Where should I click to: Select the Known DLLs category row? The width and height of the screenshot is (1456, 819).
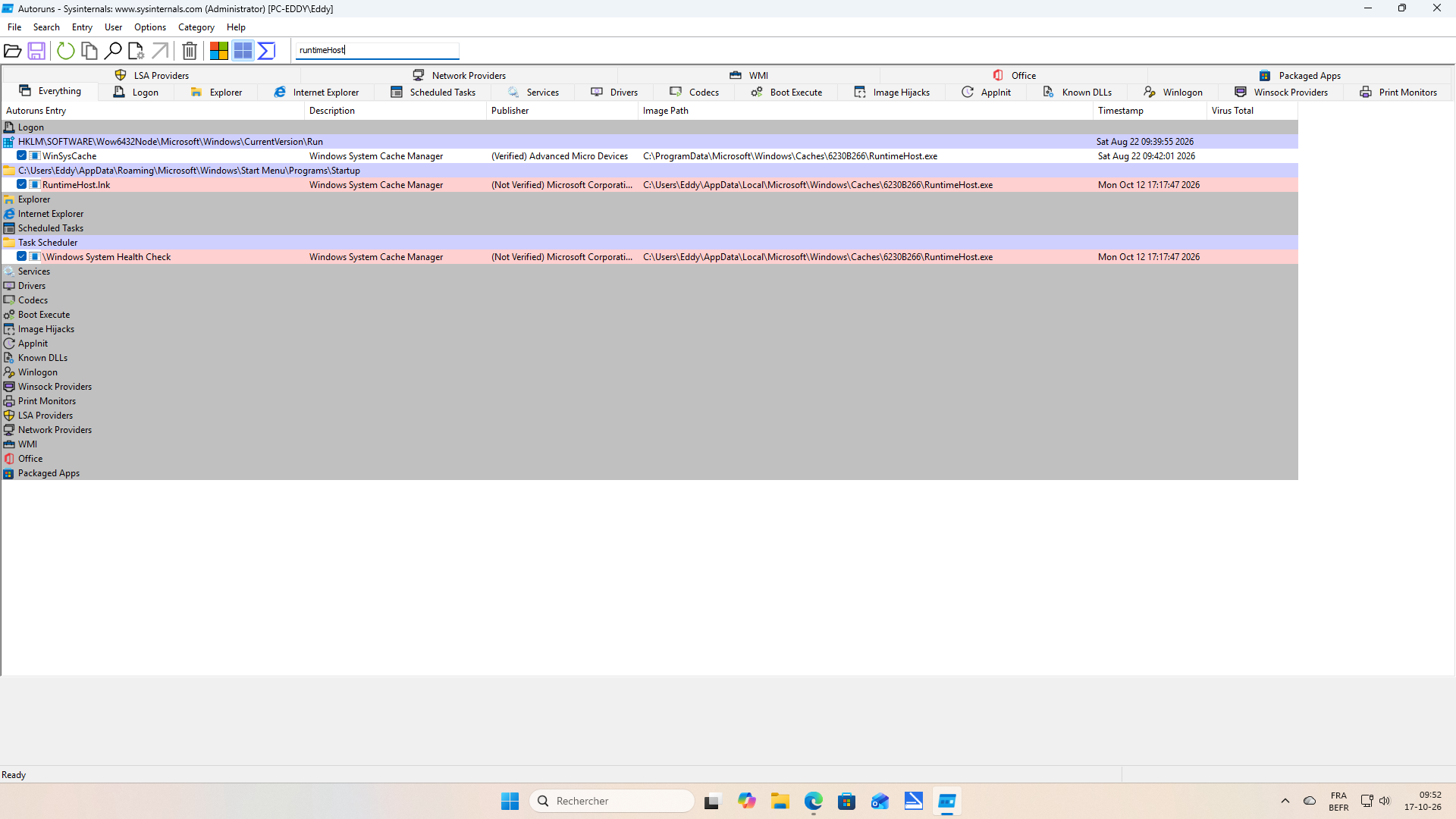coord(649,358)
